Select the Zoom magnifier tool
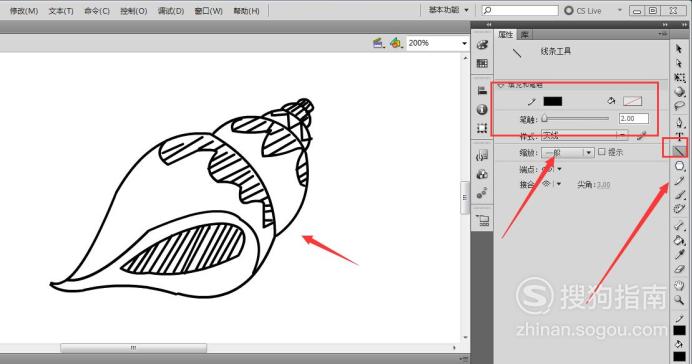 click(x=679, y=300)
